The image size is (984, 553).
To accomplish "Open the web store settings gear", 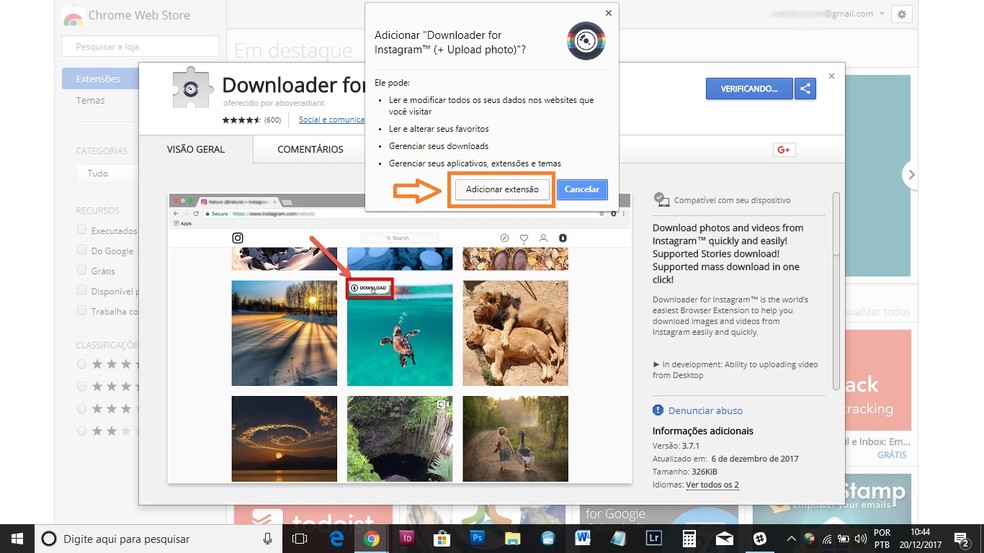I will [x=902, y=14].
